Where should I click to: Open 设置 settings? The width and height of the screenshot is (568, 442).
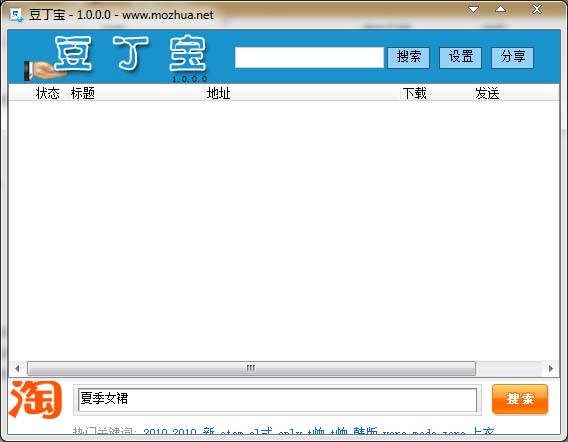tap(460, 57)
